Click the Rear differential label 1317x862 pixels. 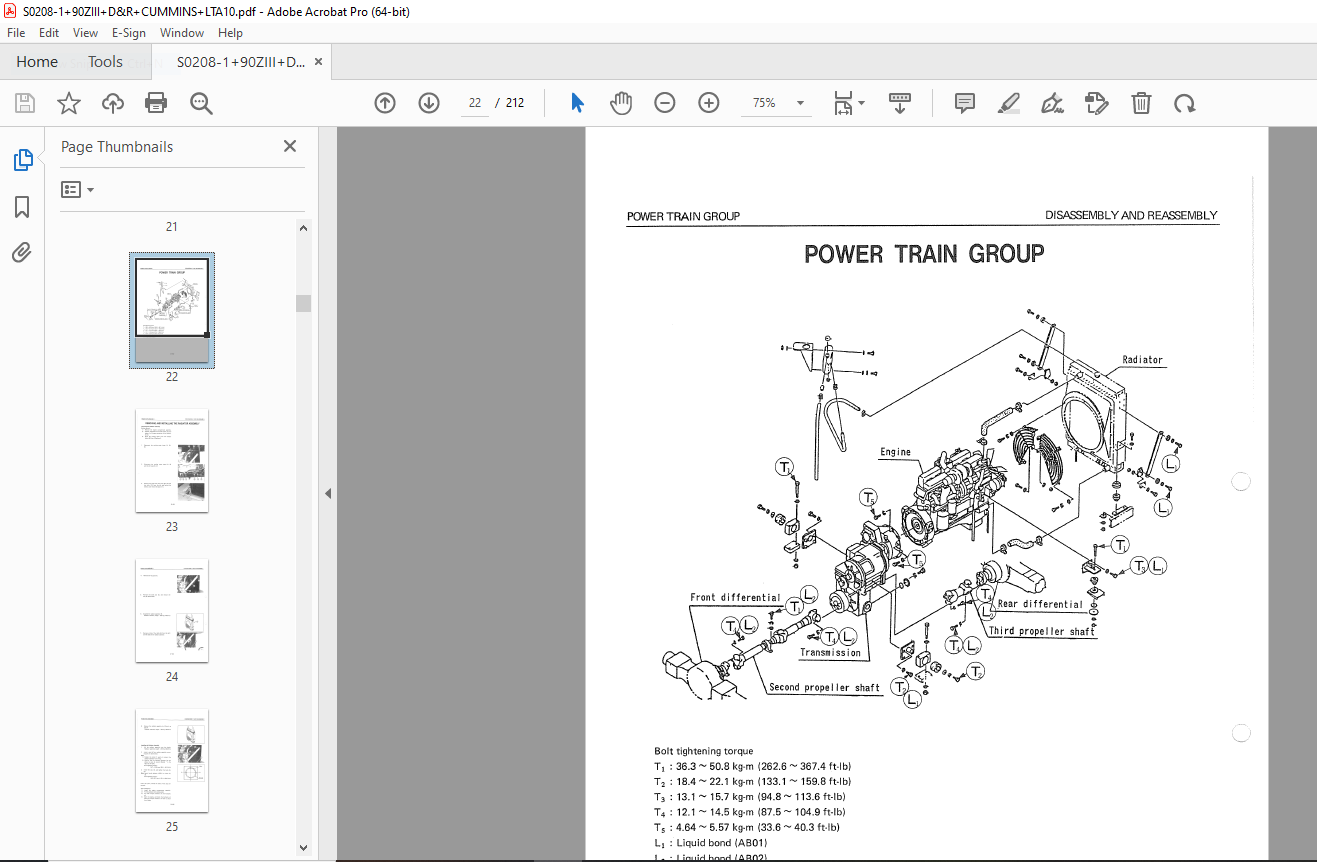point(1040,604)
